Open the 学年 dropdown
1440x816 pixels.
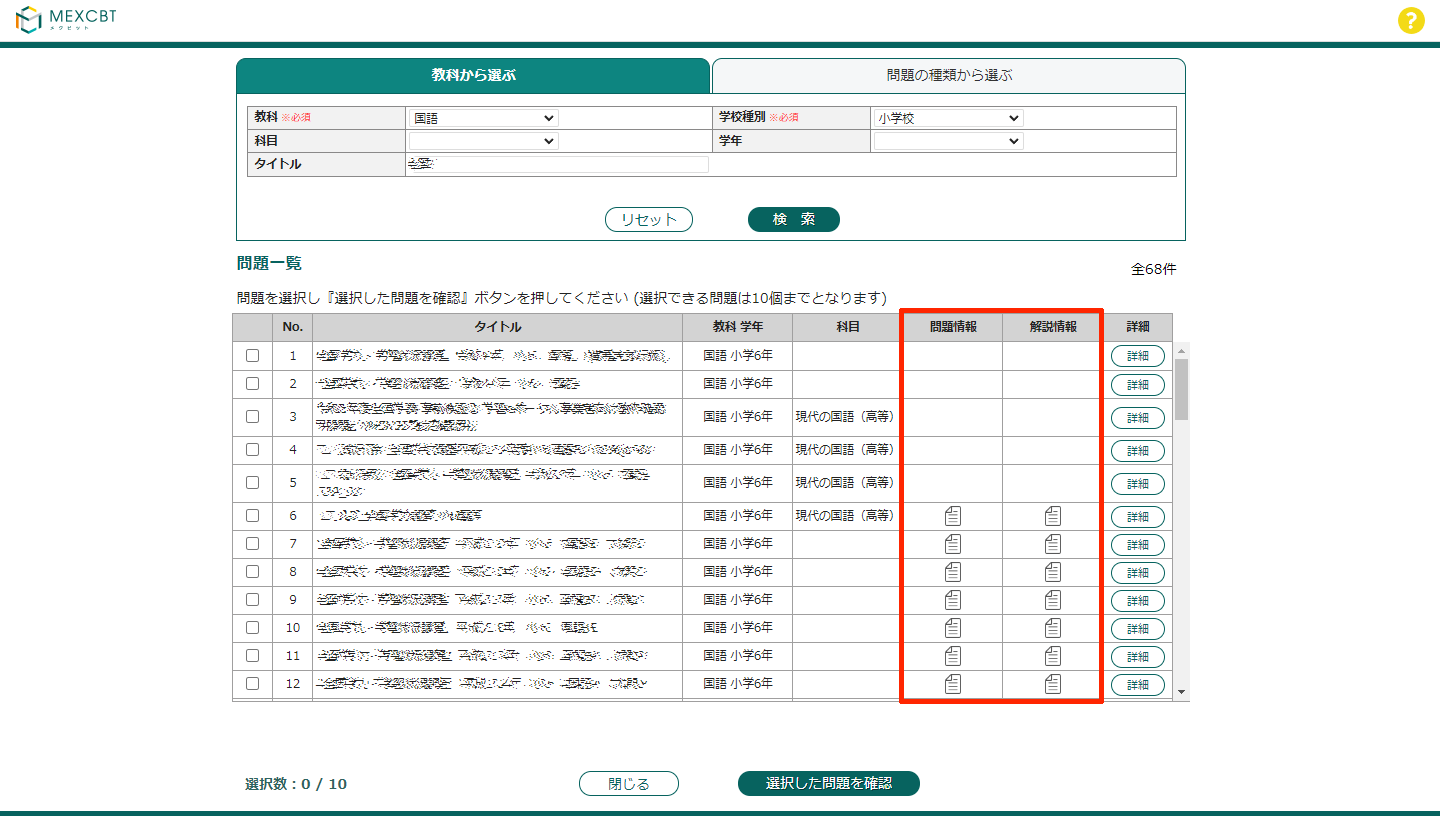tap(948, 141)
